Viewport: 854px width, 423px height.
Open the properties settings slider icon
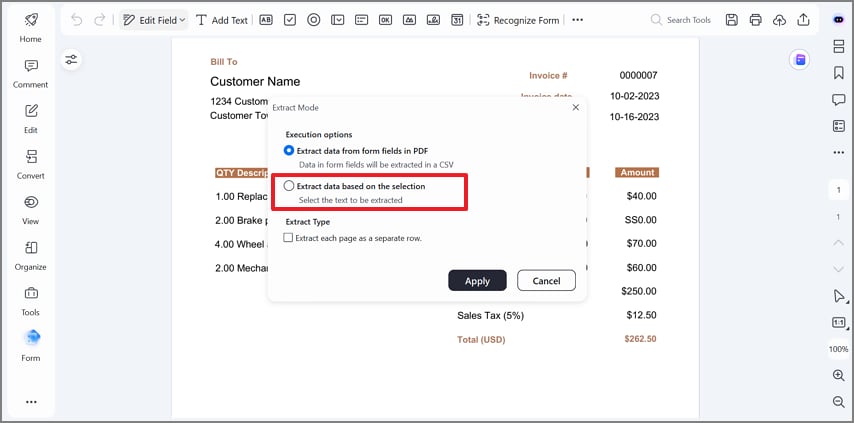(x=71, y=59)
